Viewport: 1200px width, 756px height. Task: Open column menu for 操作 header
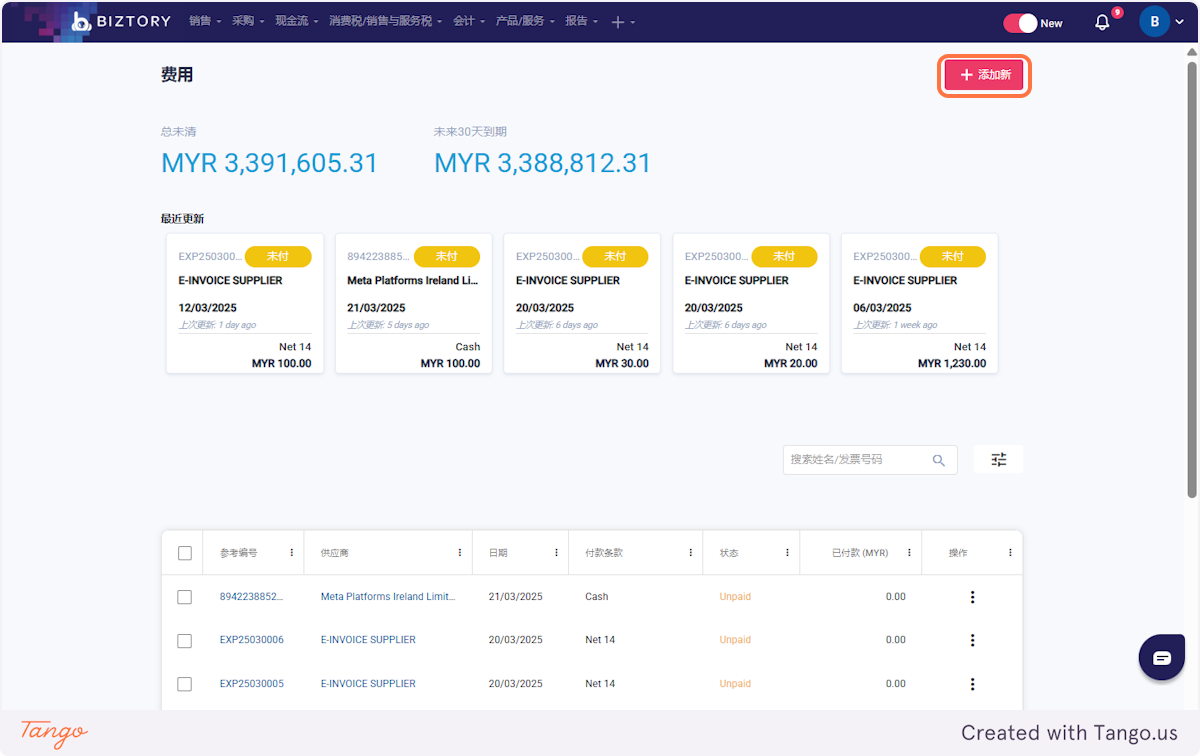1010,553
